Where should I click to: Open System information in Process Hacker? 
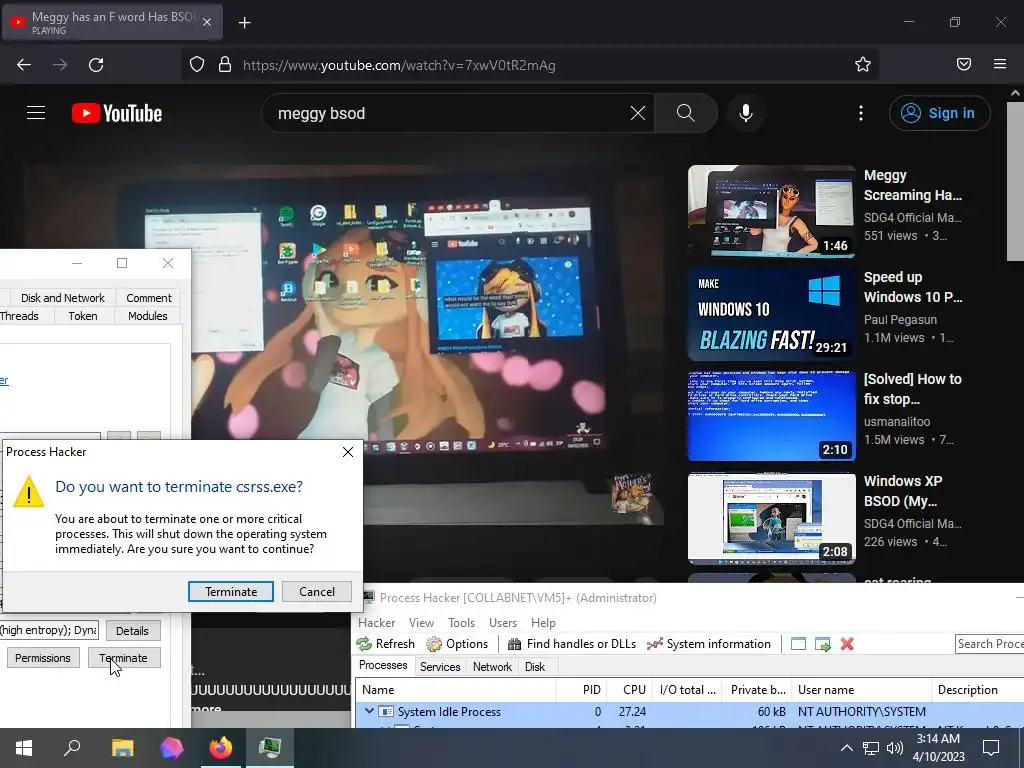709,644
